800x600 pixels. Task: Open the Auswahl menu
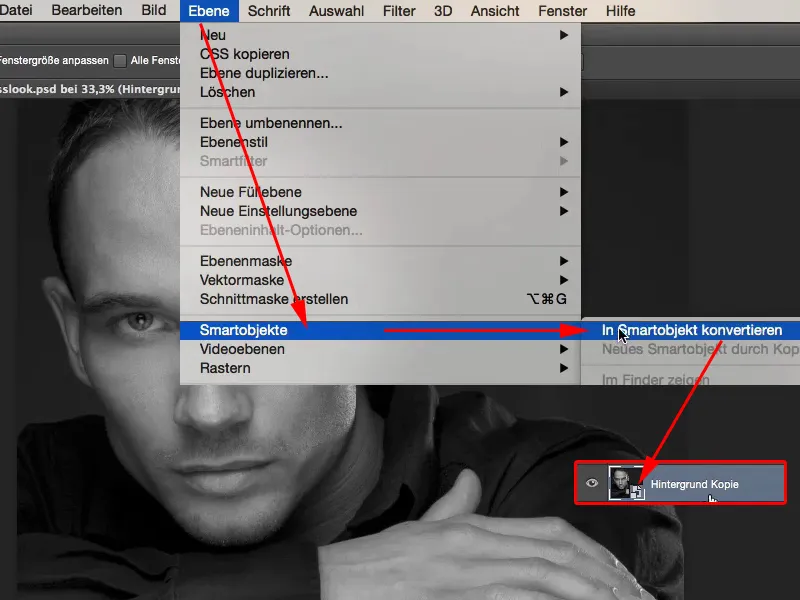336,11
